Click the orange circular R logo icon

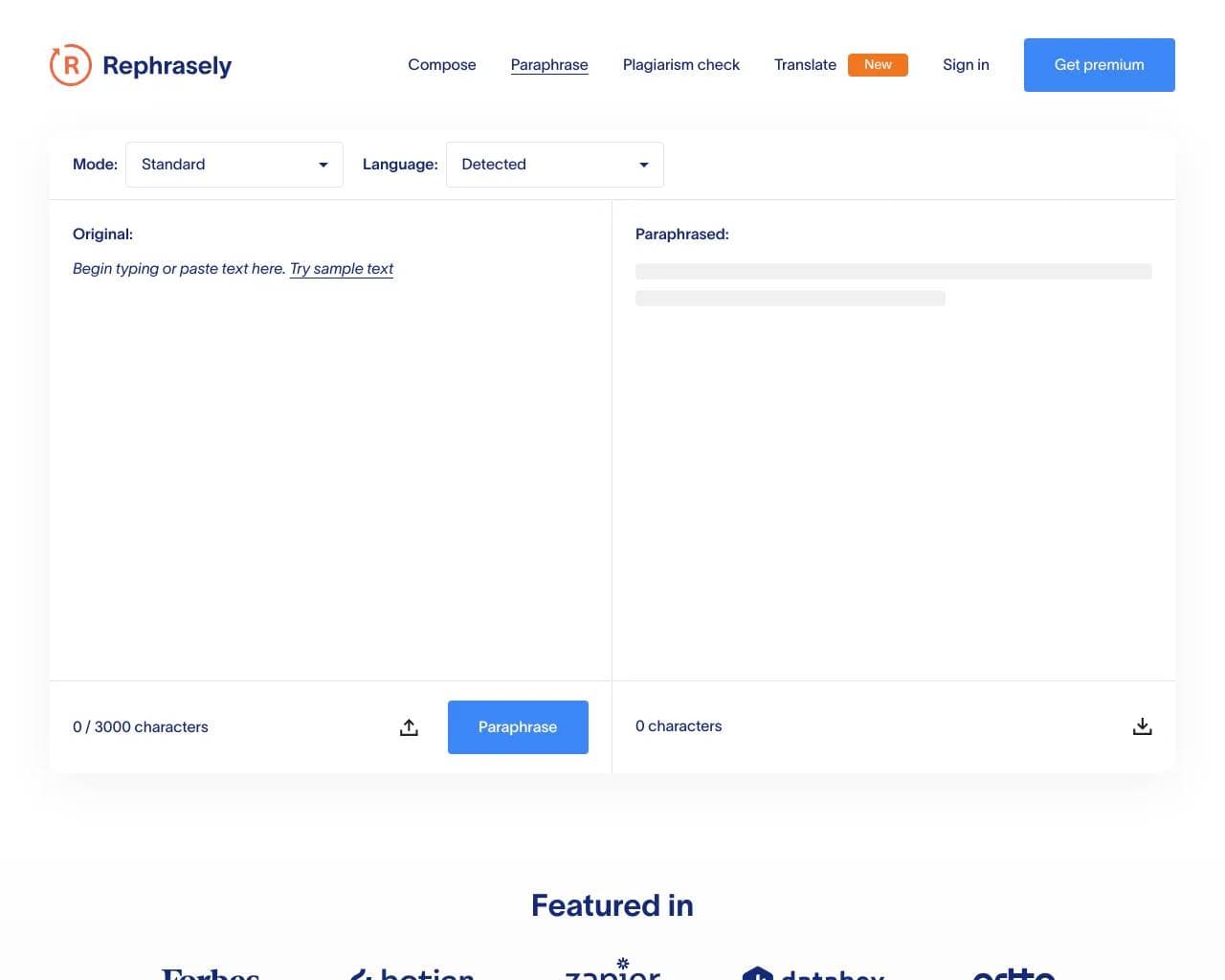(71, 65)
